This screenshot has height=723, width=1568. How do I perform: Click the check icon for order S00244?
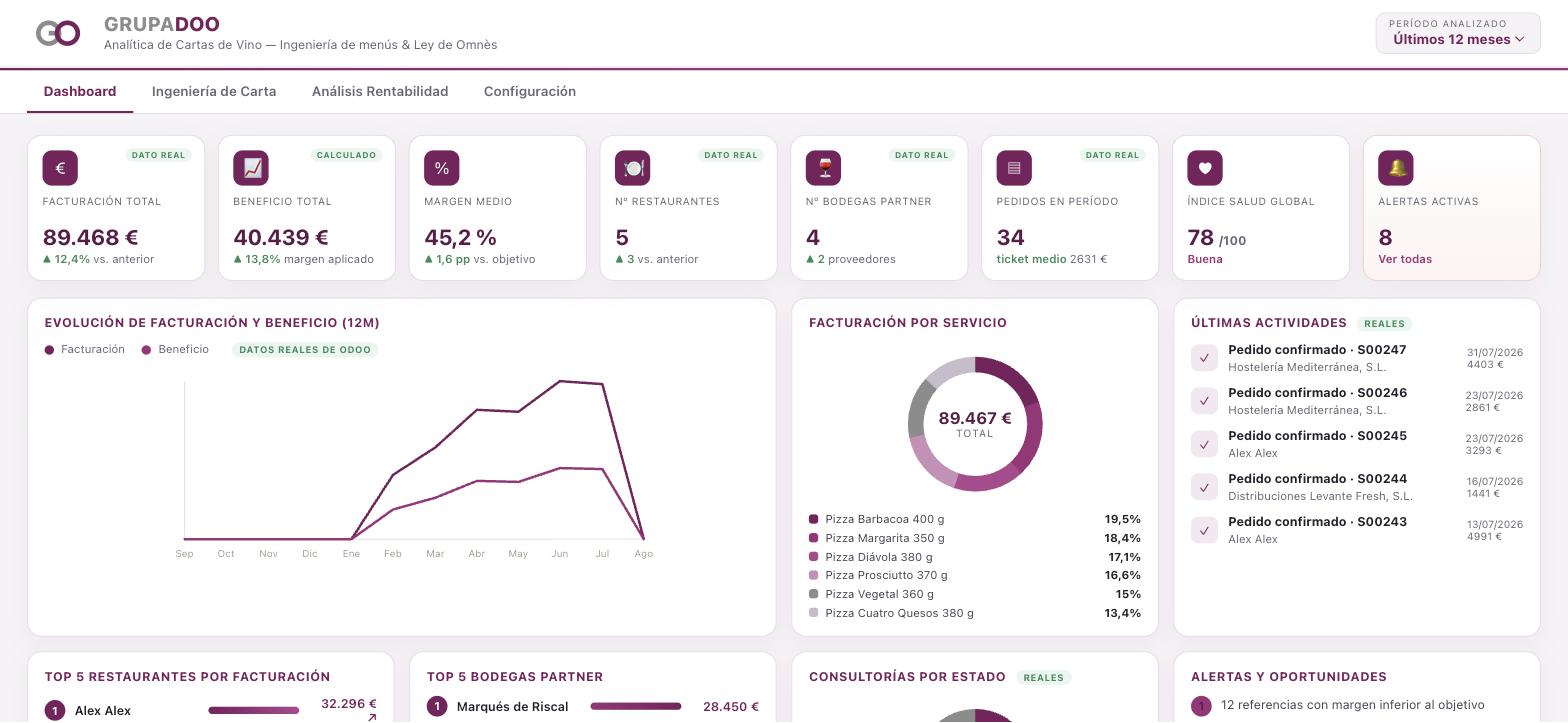[1204, 487]
